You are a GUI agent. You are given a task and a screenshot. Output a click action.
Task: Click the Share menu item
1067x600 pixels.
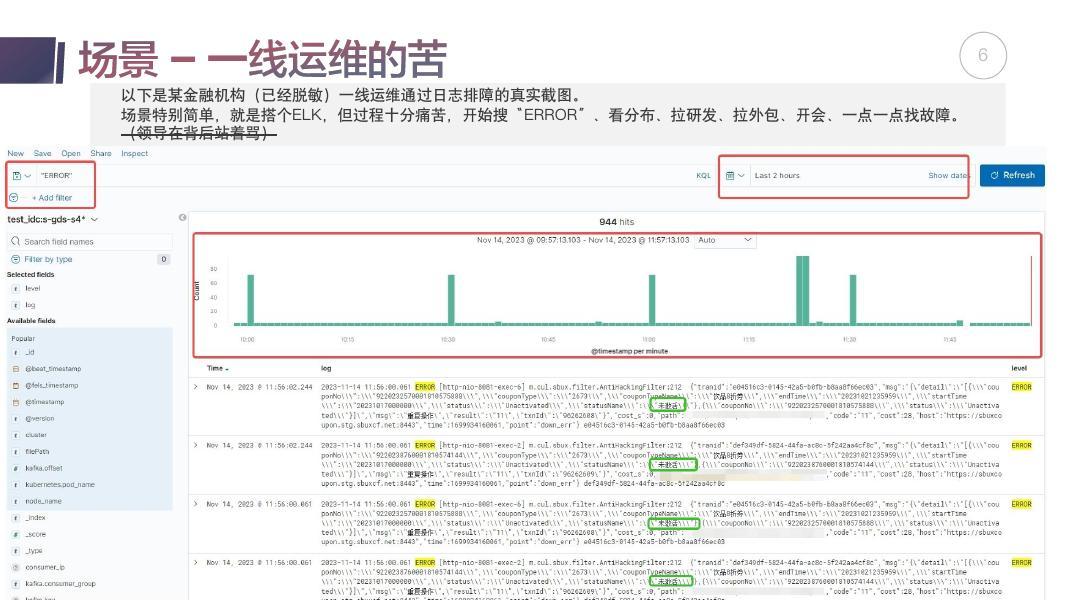(100, 153)
